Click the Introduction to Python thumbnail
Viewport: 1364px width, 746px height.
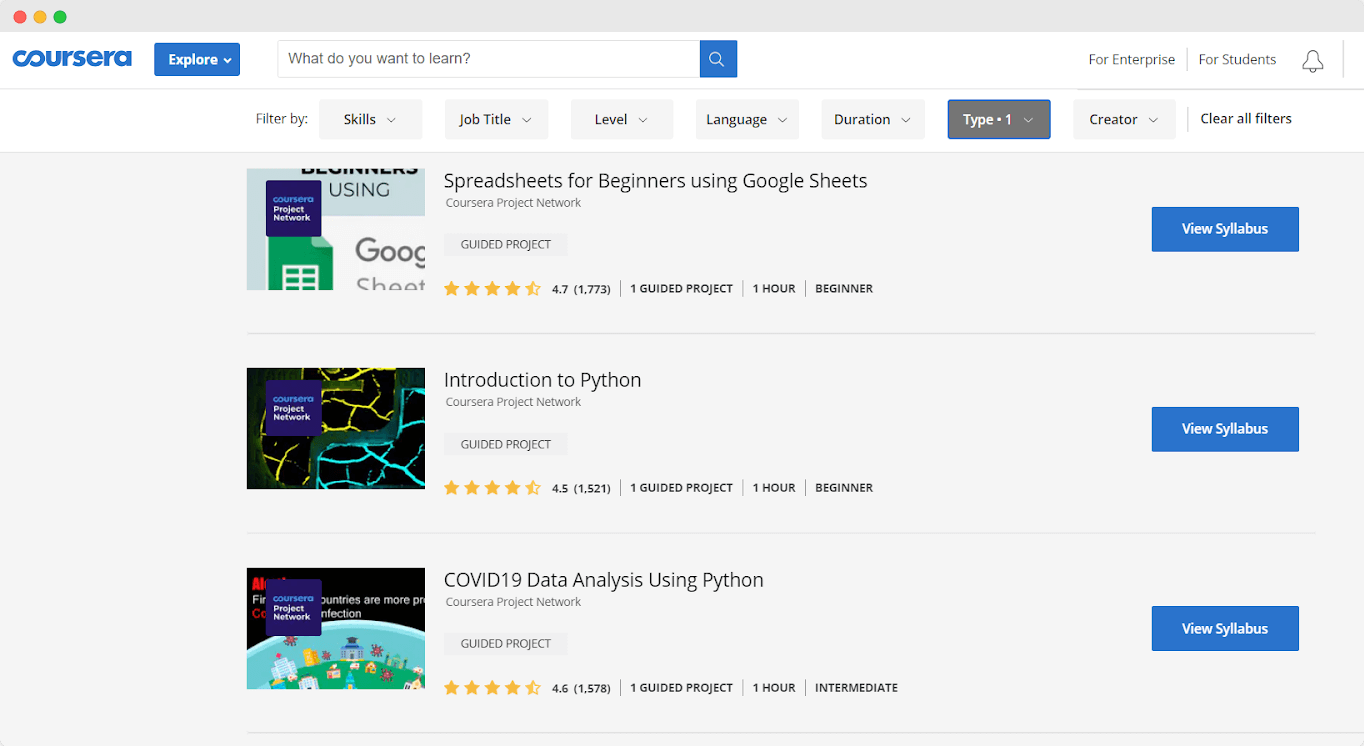point(336,428)
